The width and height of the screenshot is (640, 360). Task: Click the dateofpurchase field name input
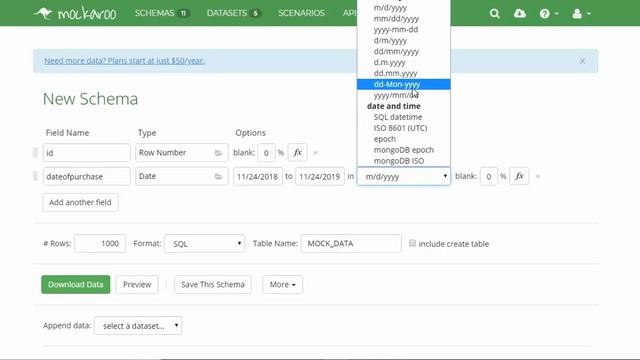[87, 177]
